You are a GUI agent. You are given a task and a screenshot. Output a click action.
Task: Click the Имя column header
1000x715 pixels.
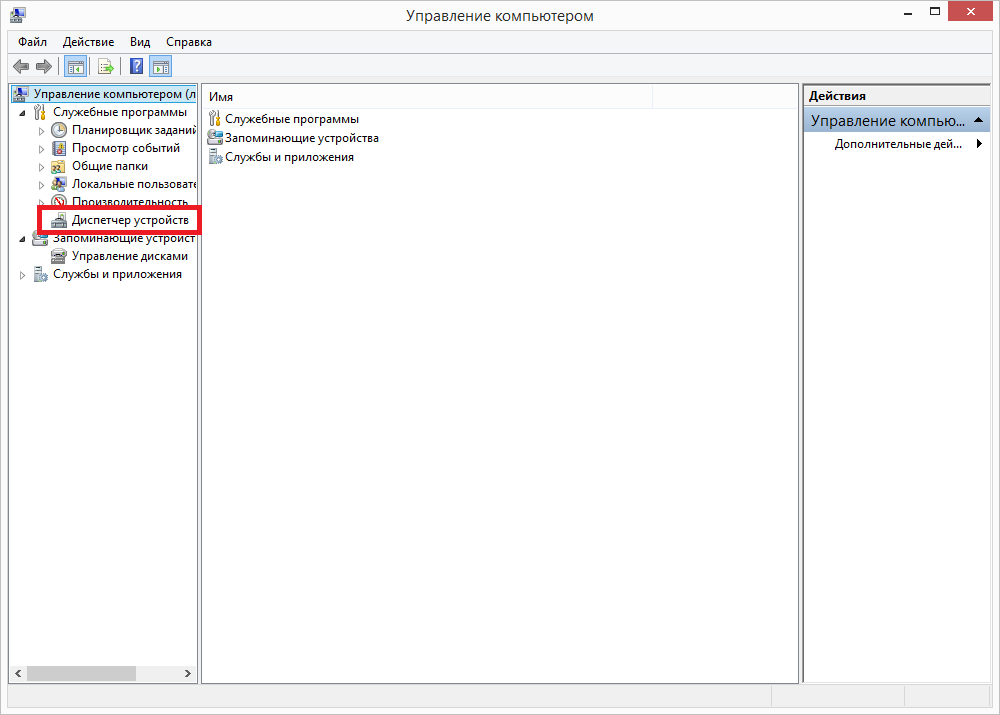point(429,97)
